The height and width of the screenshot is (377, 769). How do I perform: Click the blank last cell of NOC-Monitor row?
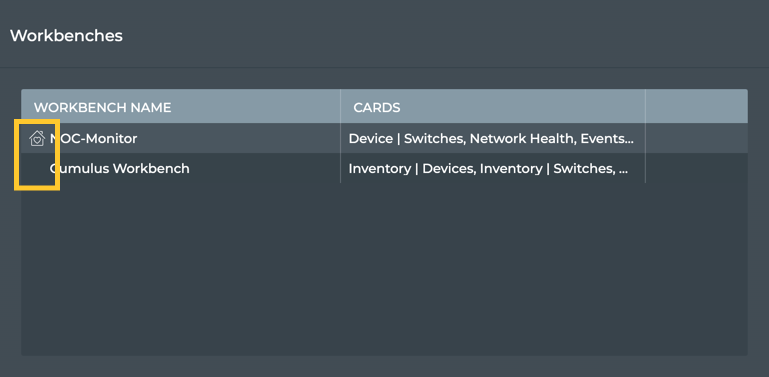(x=696, y=139)
